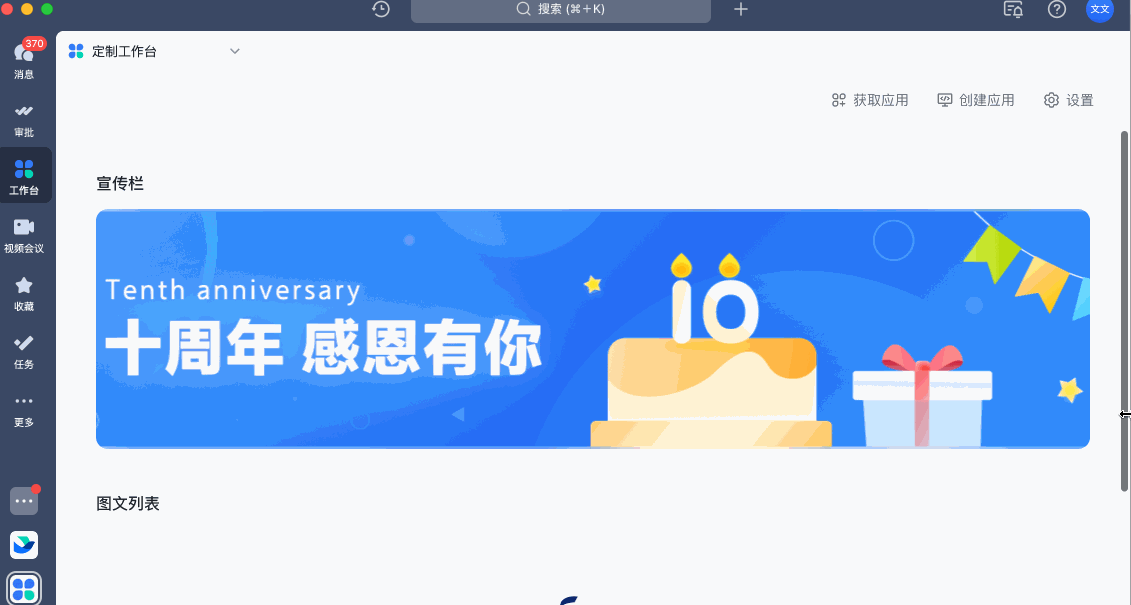
Task: Click the tenth anniversary banner image
Action: (593, 329)
